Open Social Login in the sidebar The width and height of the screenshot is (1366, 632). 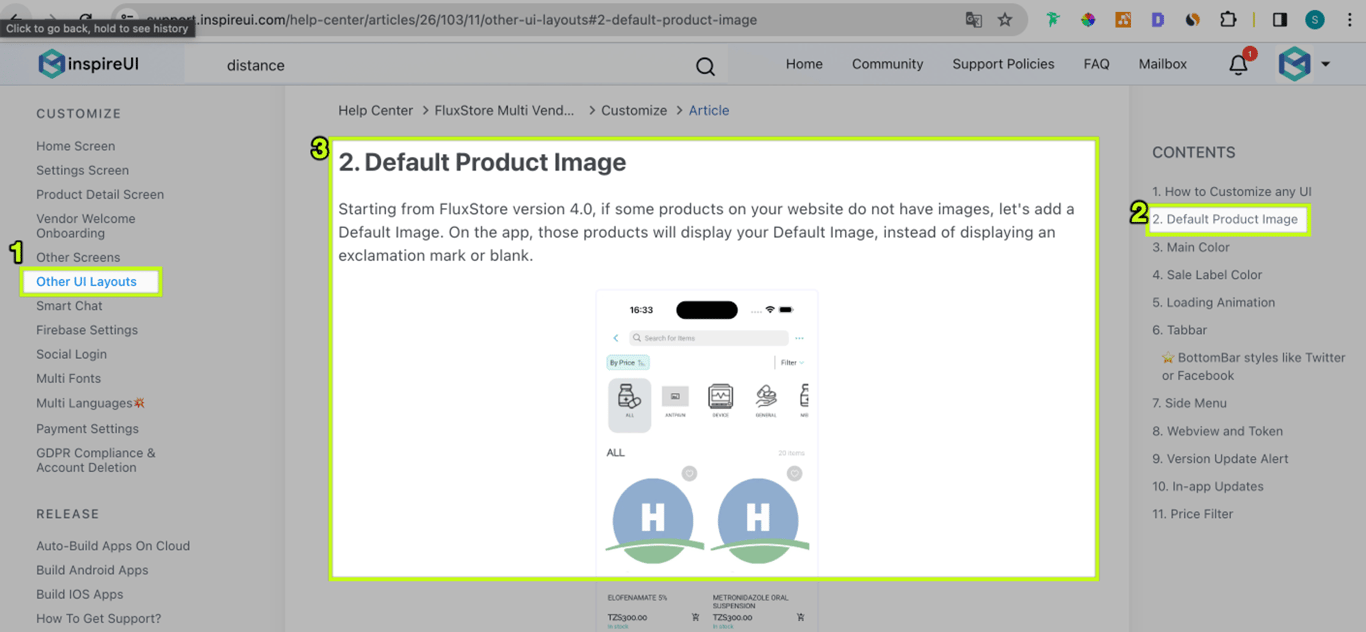(71, 354)
